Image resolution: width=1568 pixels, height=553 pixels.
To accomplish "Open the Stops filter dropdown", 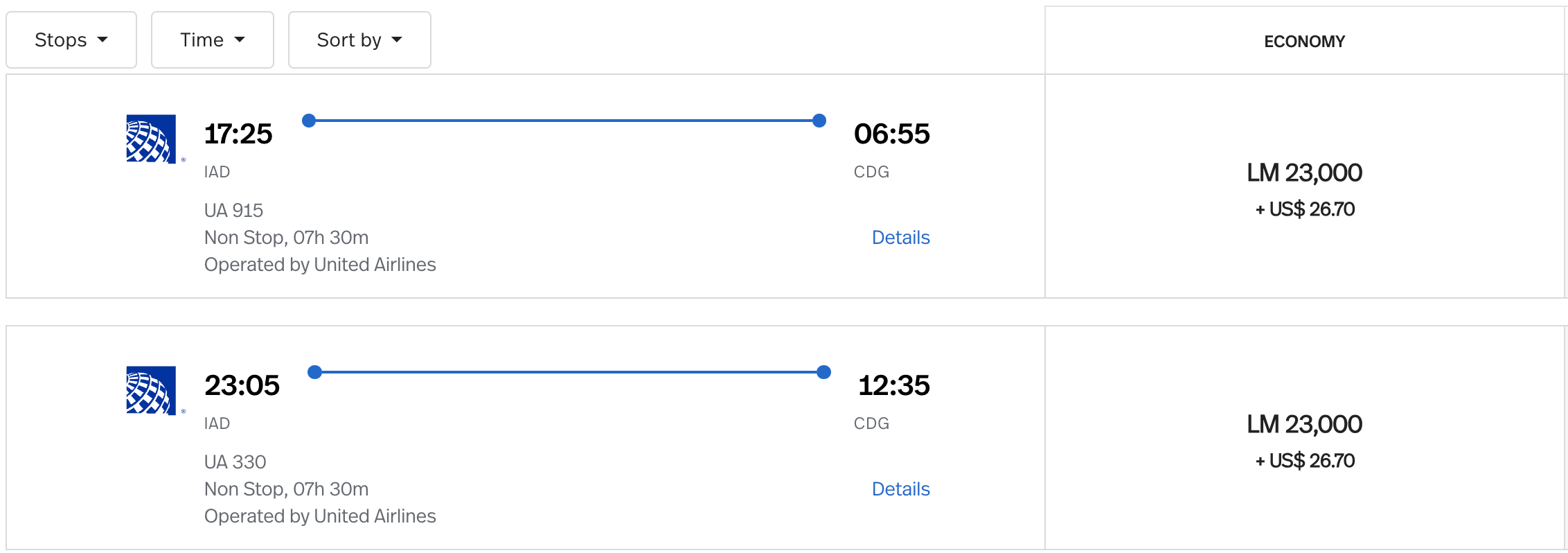I will (71, 40).
